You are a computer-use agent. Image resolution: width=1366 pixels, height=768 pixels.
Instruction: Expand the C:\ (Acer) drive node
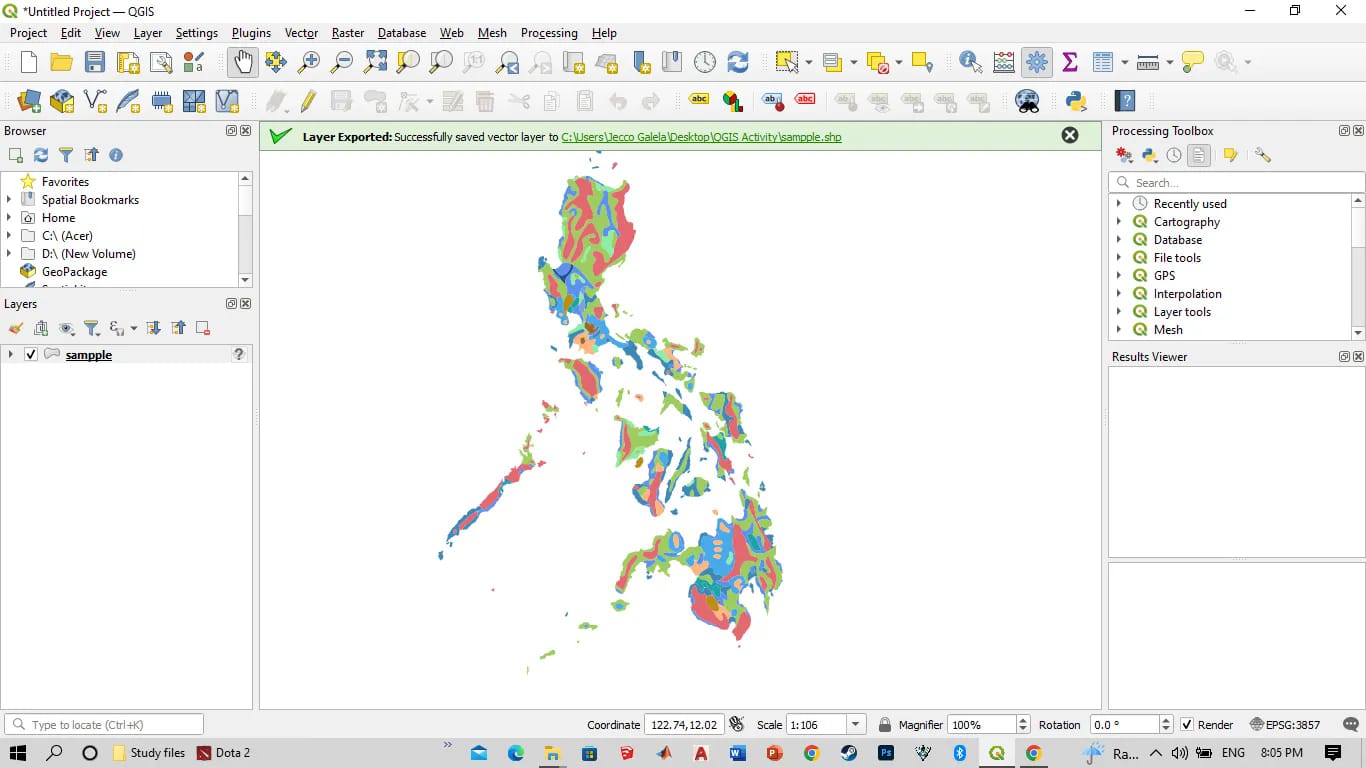(x=9, y=236)
